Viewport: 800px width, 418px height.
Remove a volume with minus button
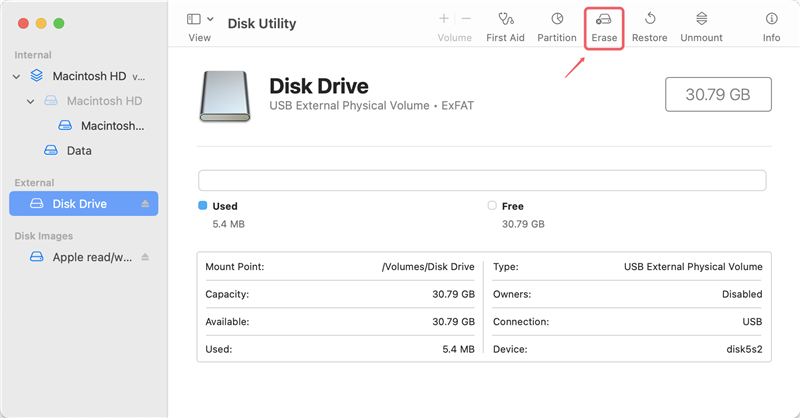pos(466,19)
